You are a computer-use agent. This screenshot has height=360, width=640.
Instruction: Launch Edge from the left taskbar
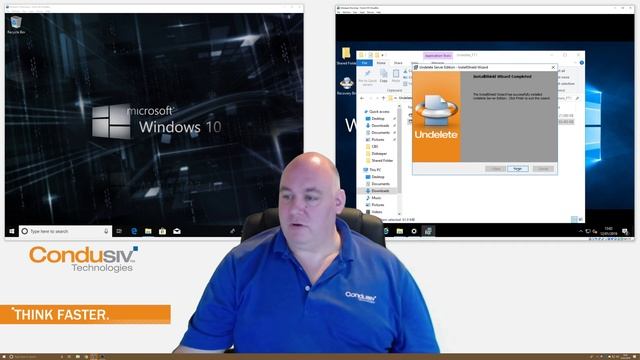pos(134,231)
